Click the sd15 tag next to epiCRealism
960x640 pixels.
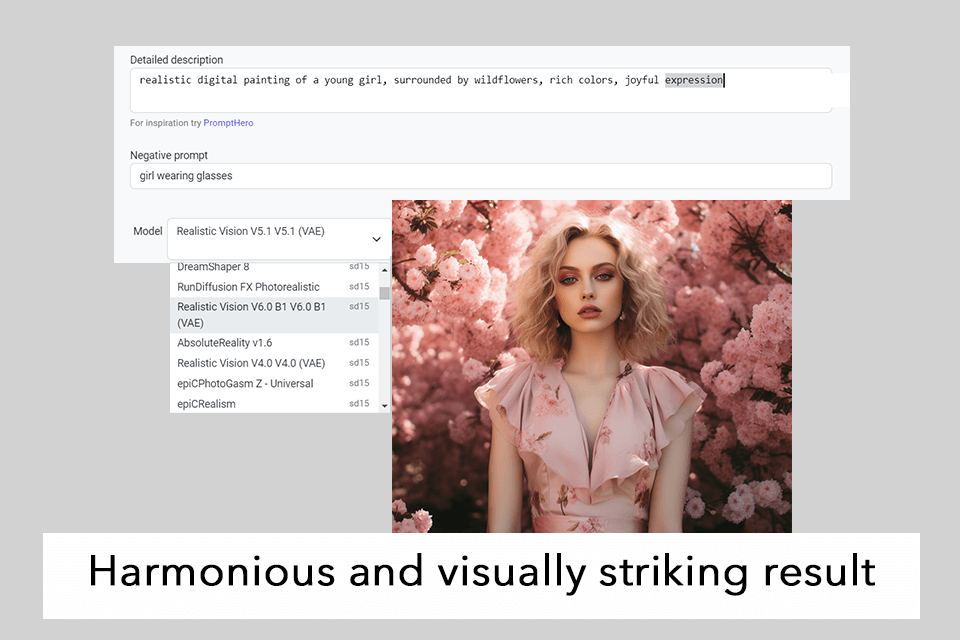[x=359, y=403]
